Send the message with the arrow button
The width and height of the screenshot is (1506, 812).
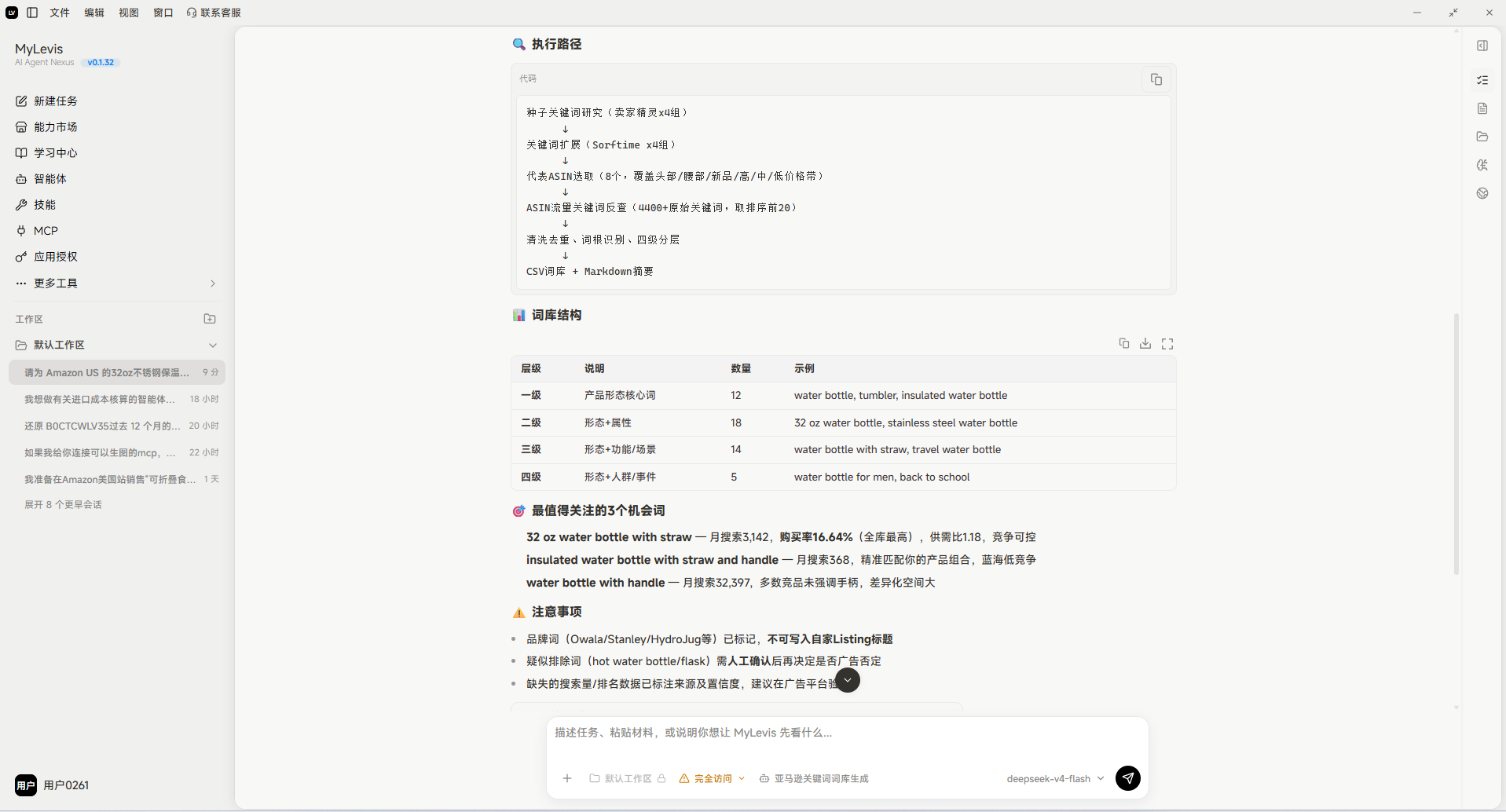coord(1128,778)
